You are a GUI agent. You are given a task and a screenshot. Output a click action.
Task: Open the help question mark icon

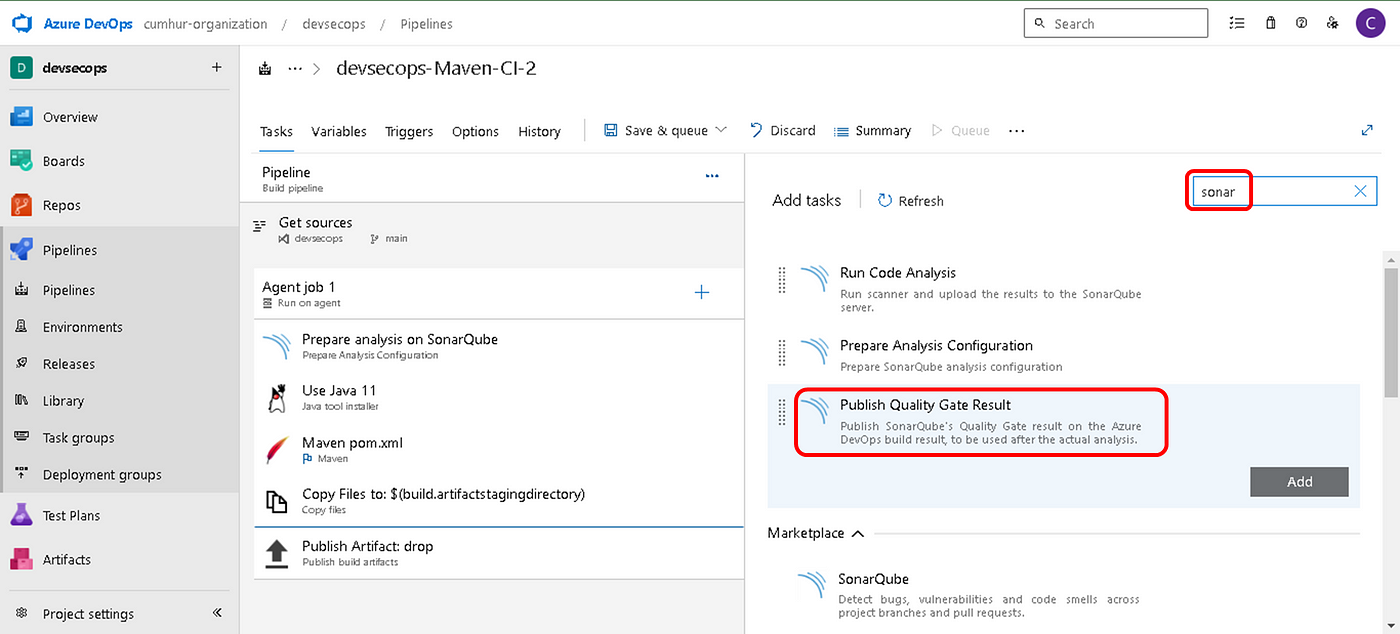pos(1301,23)
